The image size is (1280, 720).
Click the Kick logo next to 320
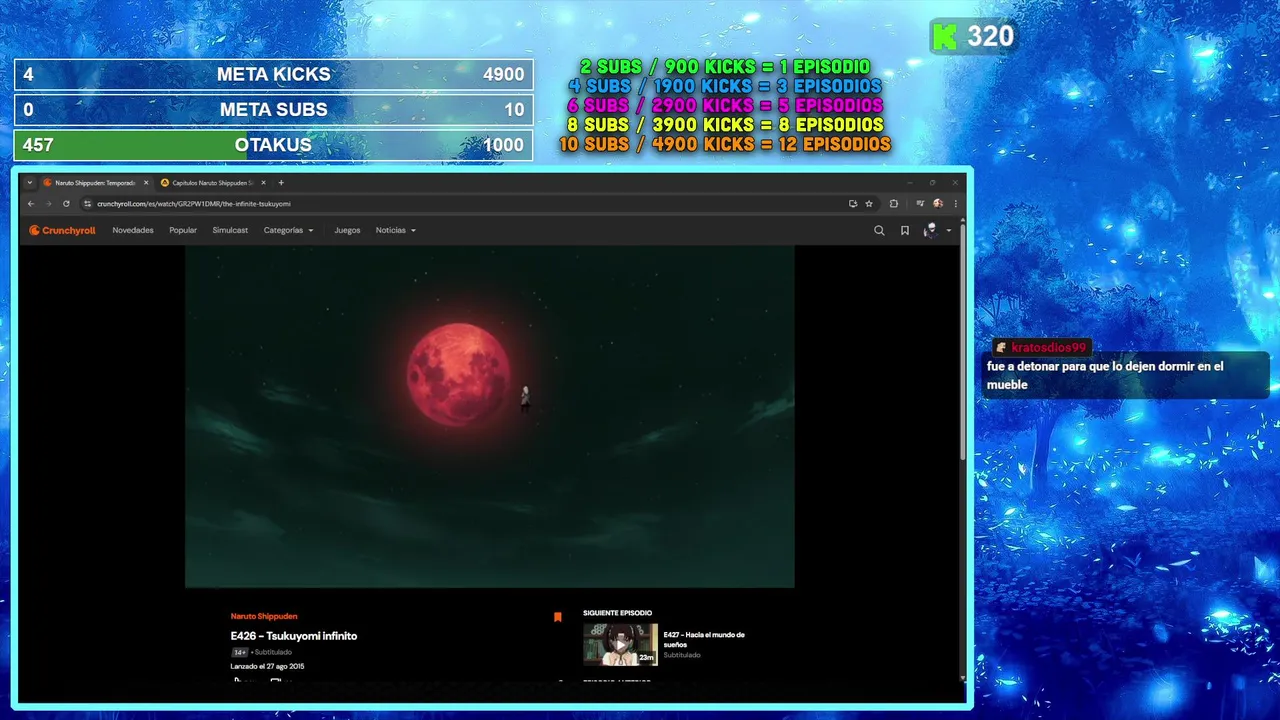(945, 37)
